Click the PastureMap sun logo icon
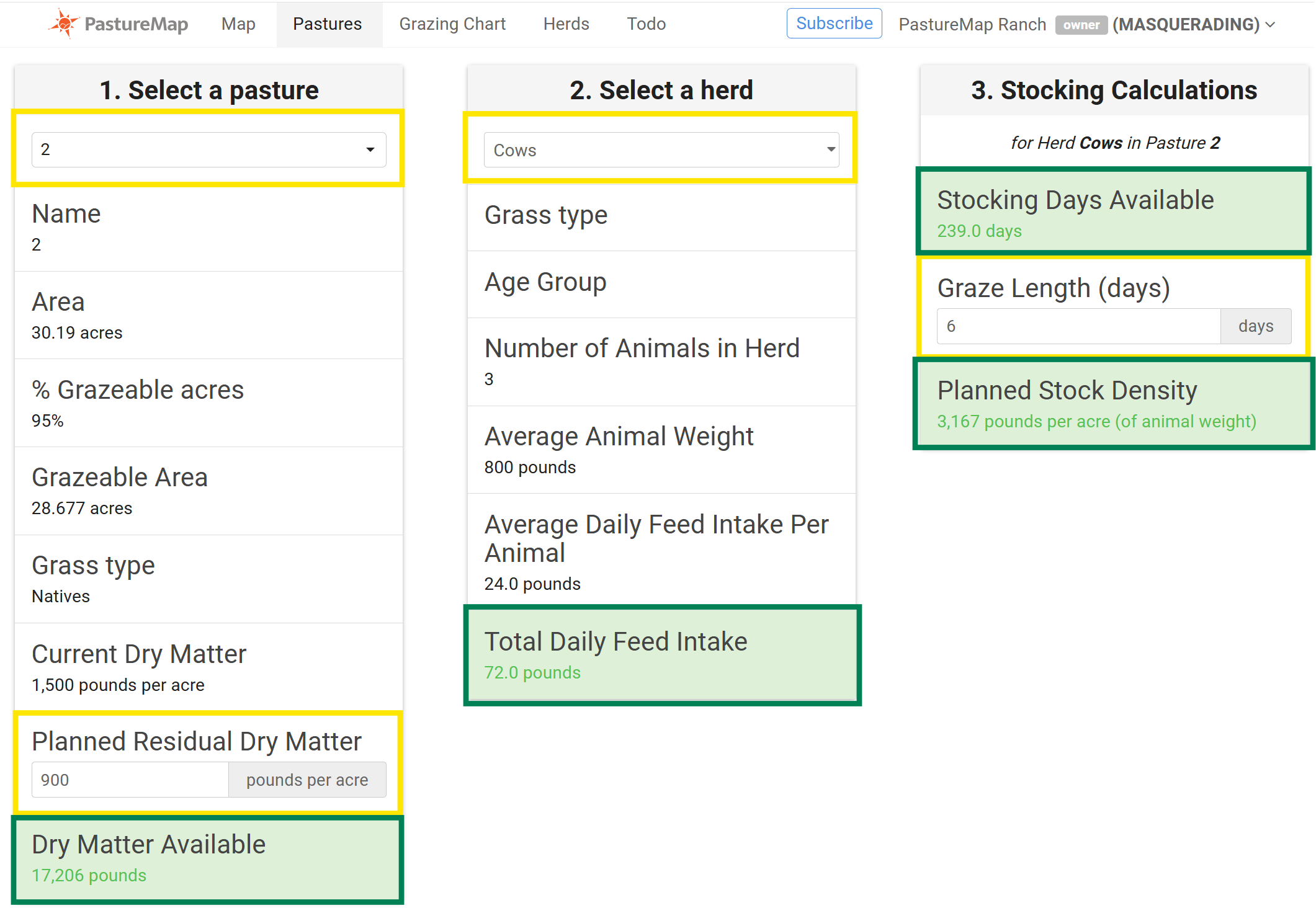 tap(64, 24)
